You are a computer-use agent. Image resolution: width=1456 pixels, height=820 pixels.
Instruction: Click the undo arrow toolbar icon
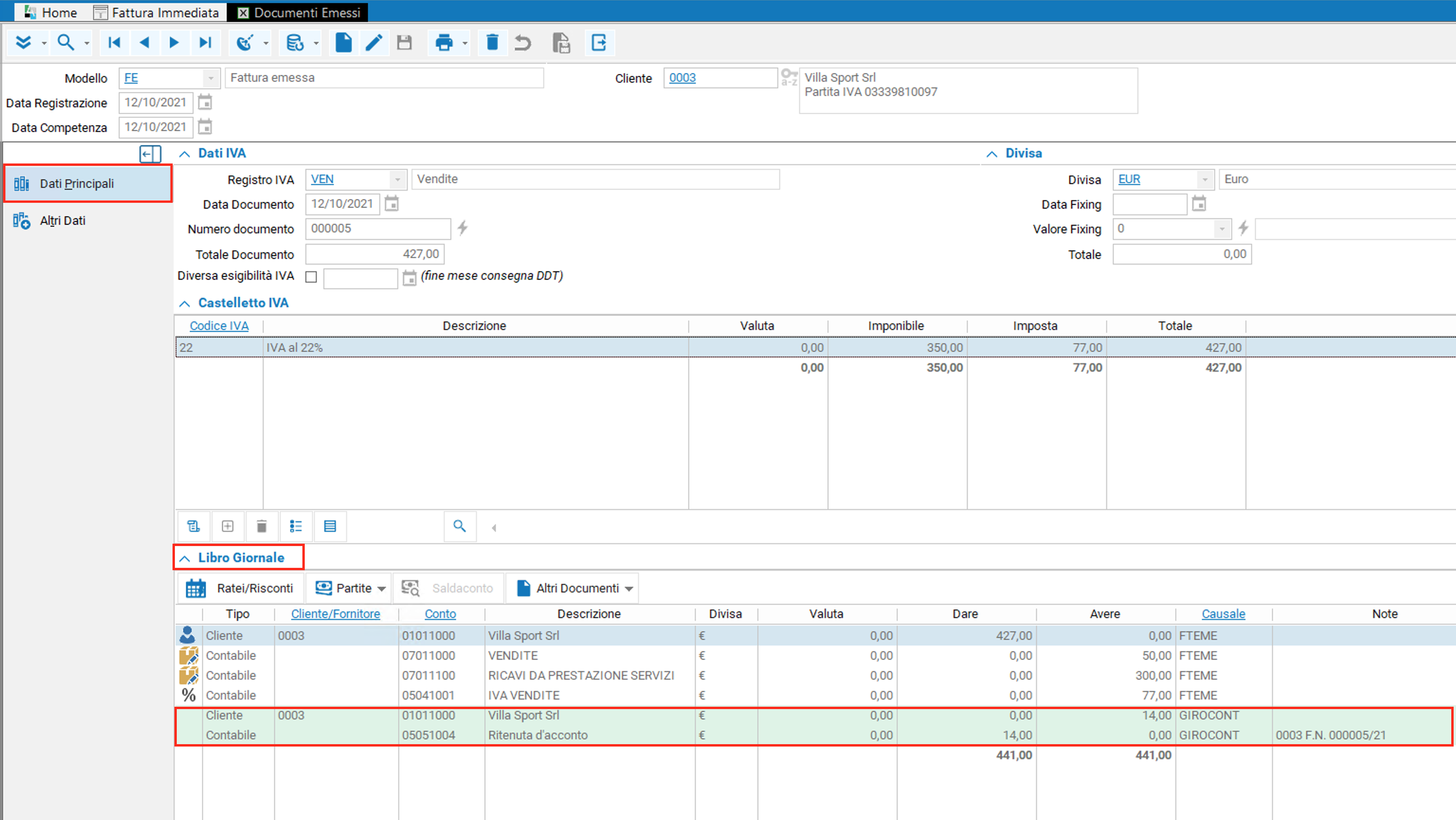point(523,42)
